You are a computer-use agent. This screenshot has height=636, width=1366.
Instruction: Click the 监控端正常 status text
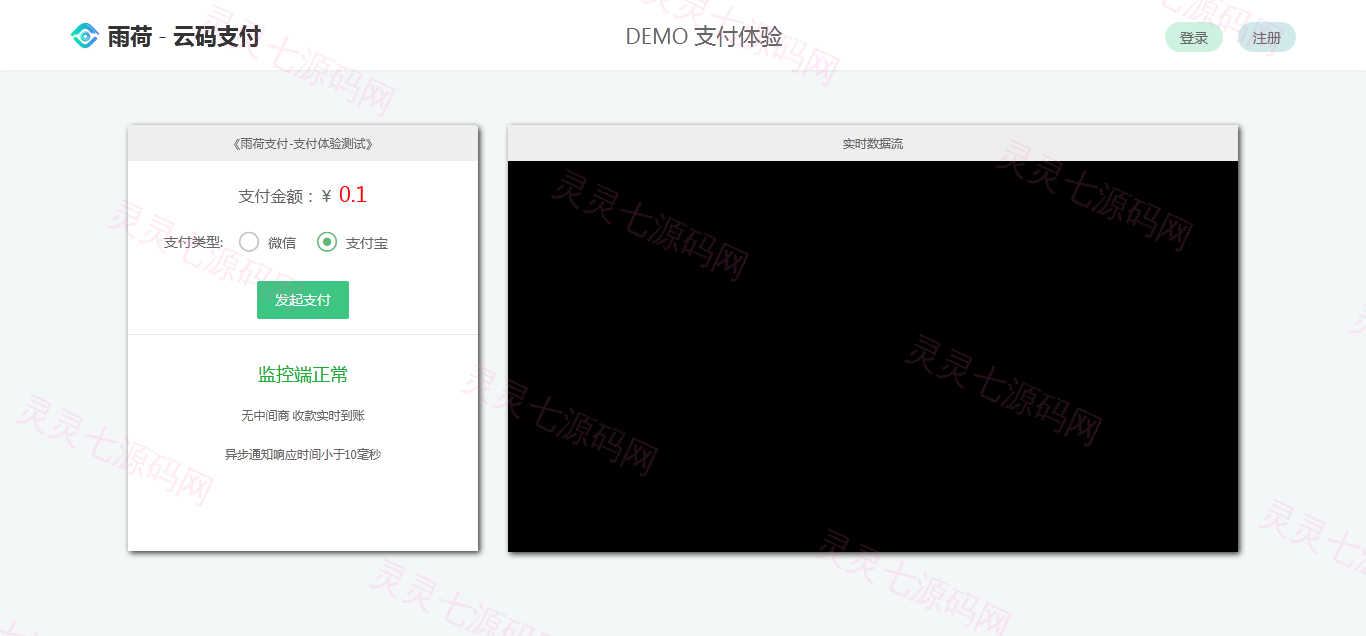303,375
